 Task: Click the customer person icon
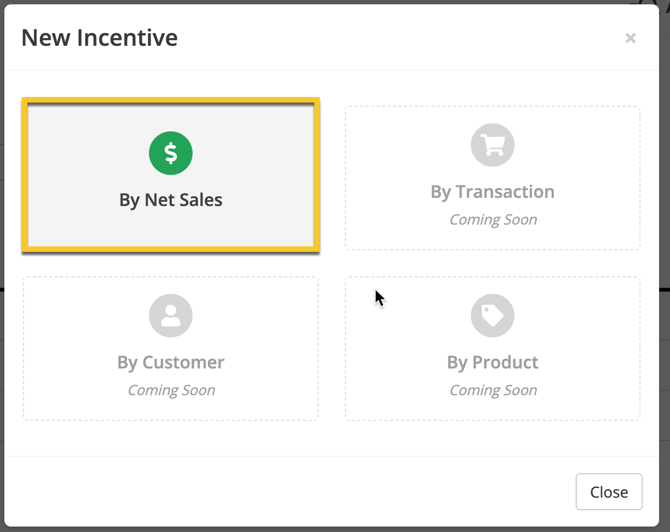coord(171,316)
